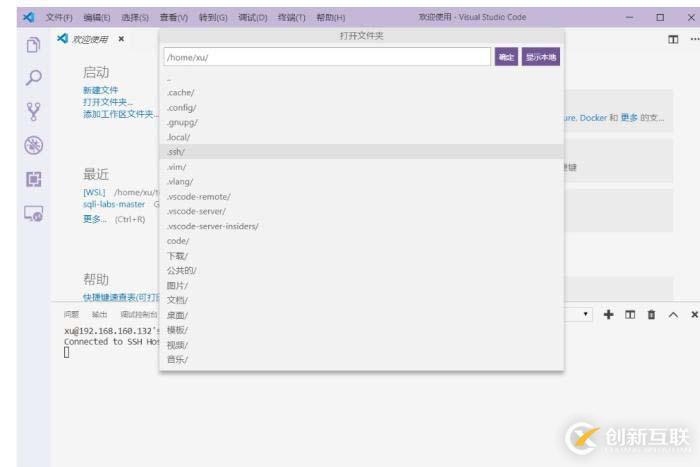Open the Search view in activity bar
Image resolution: width=700 pixels, height=467 pixels.
(x=33, y=78)
